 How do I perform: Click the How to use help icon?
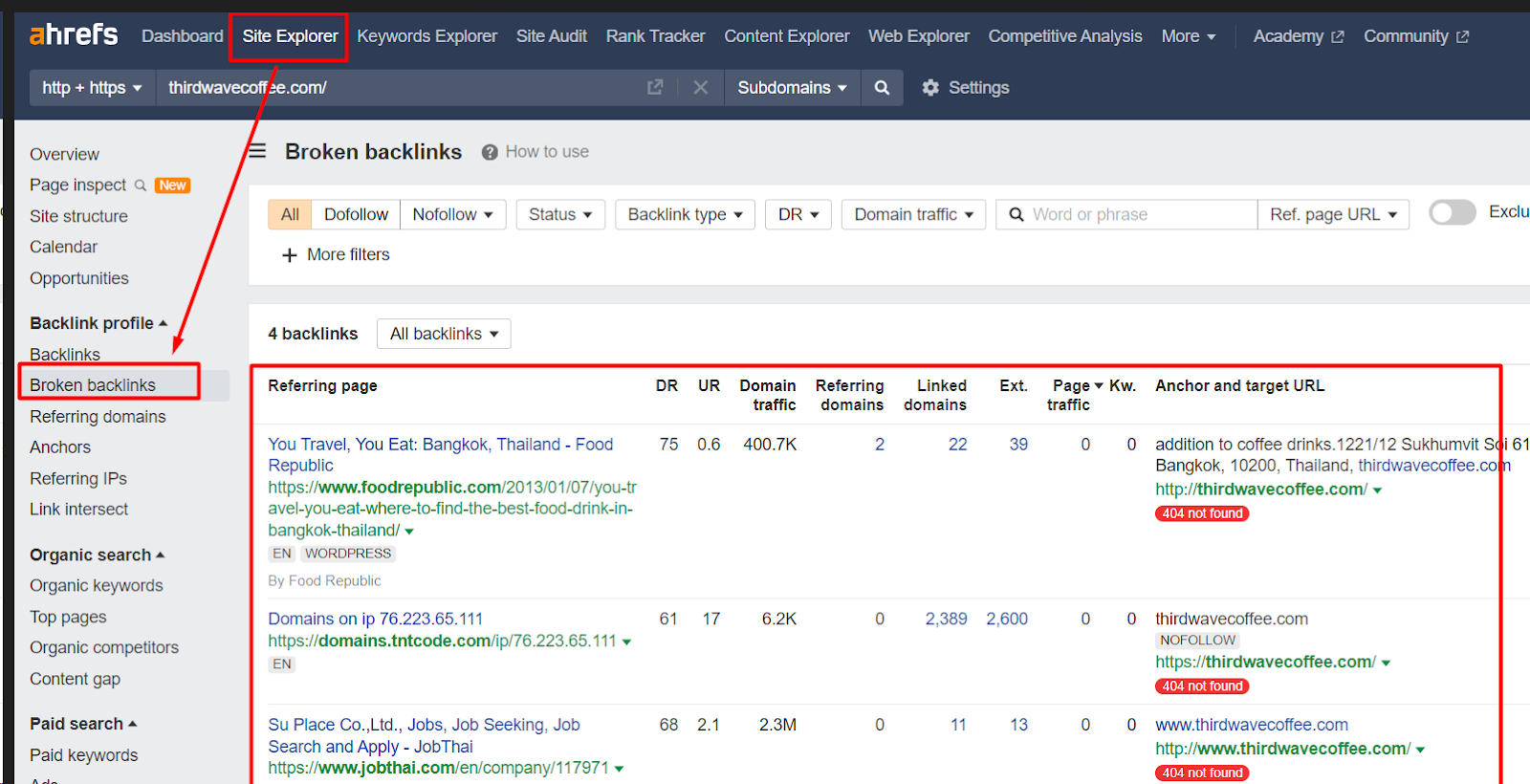coord(490,152)
